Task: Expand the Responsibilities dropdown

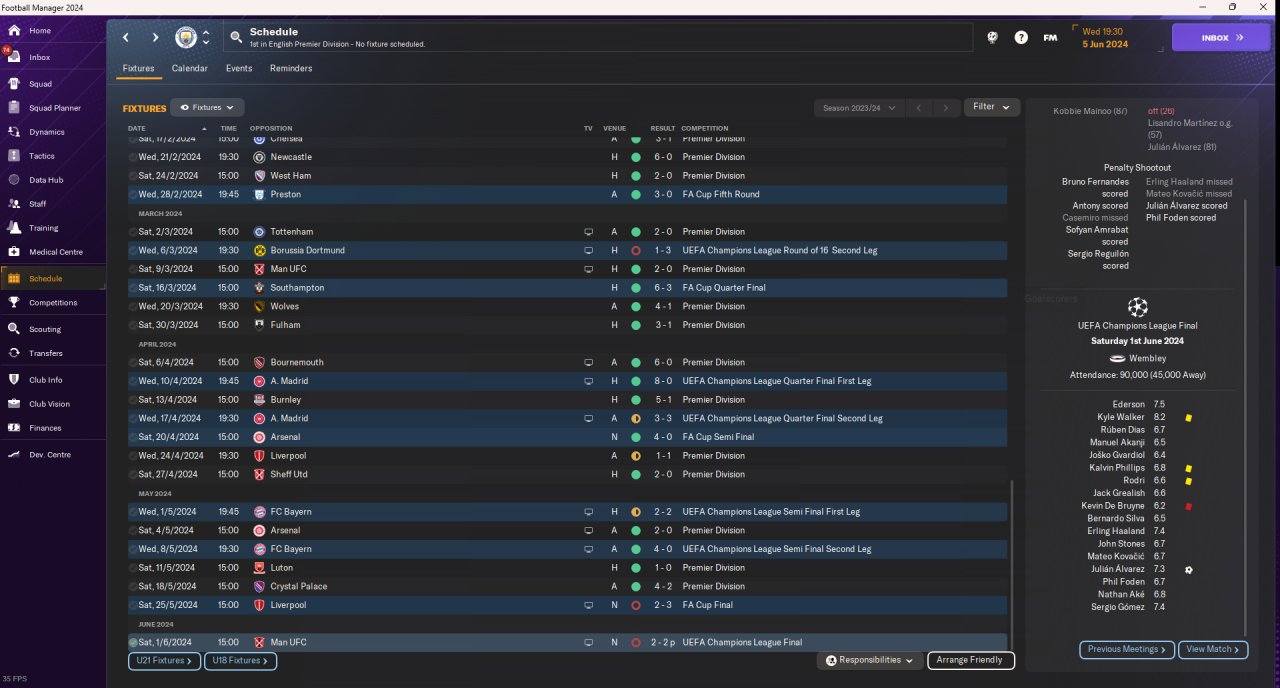Action: click(871, 660)
